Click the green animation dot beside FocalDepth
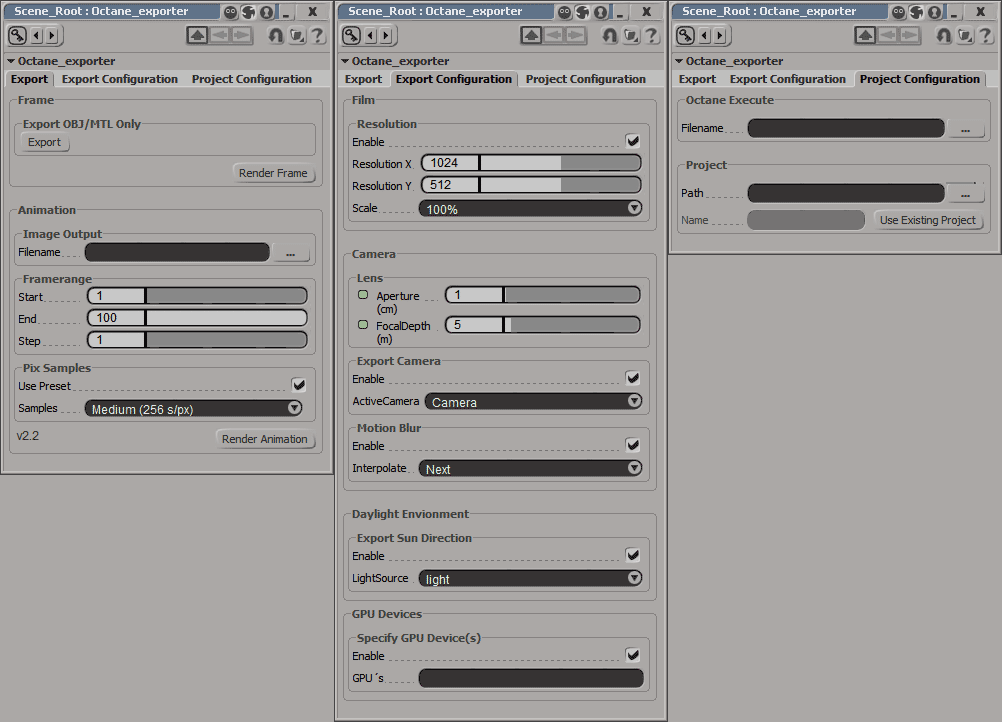Viewport: 1002px width, 722px height. point(363,325)
